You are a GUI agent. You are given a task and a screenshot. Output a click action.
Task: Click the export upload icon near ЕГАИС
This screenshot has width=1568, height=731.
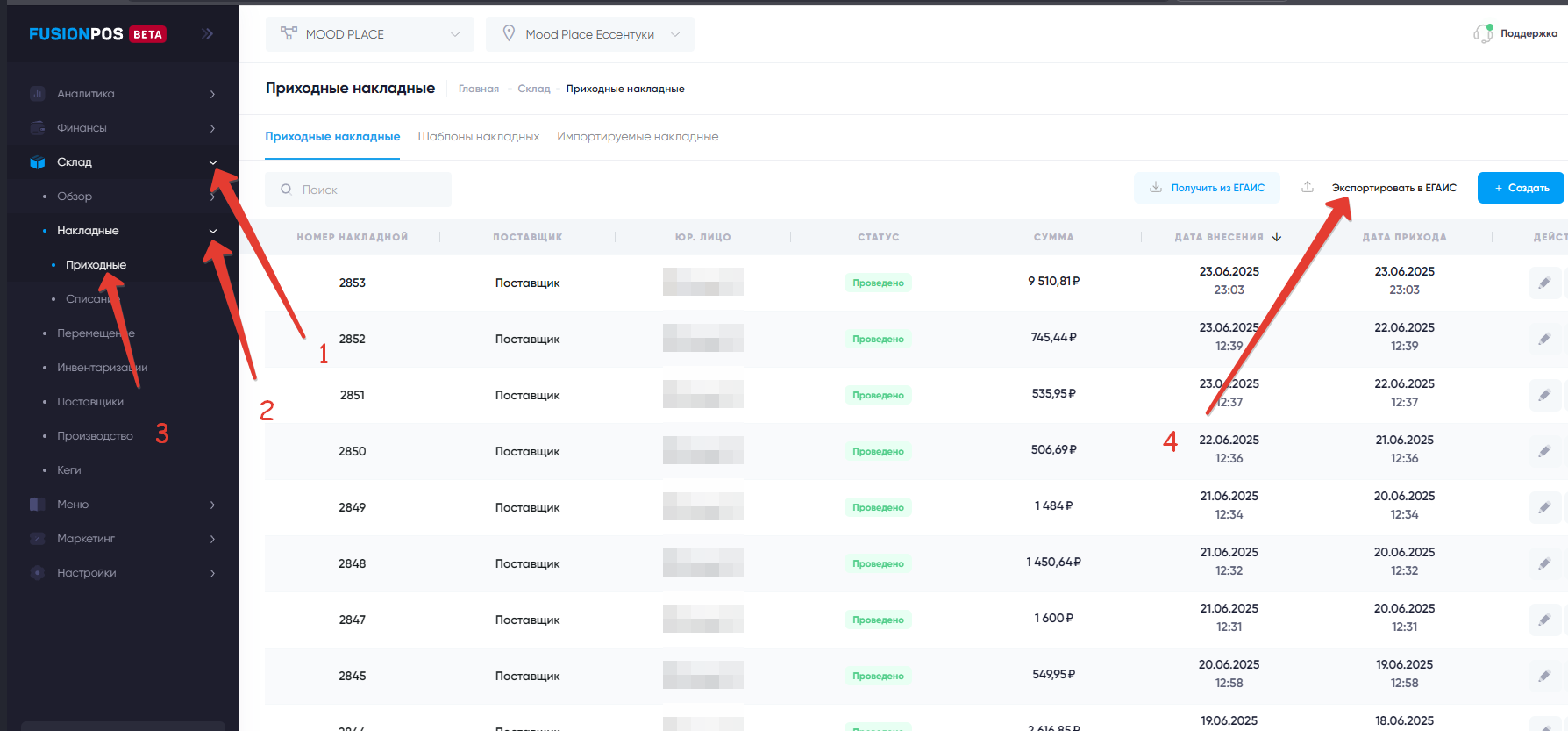coord(1308,187)
